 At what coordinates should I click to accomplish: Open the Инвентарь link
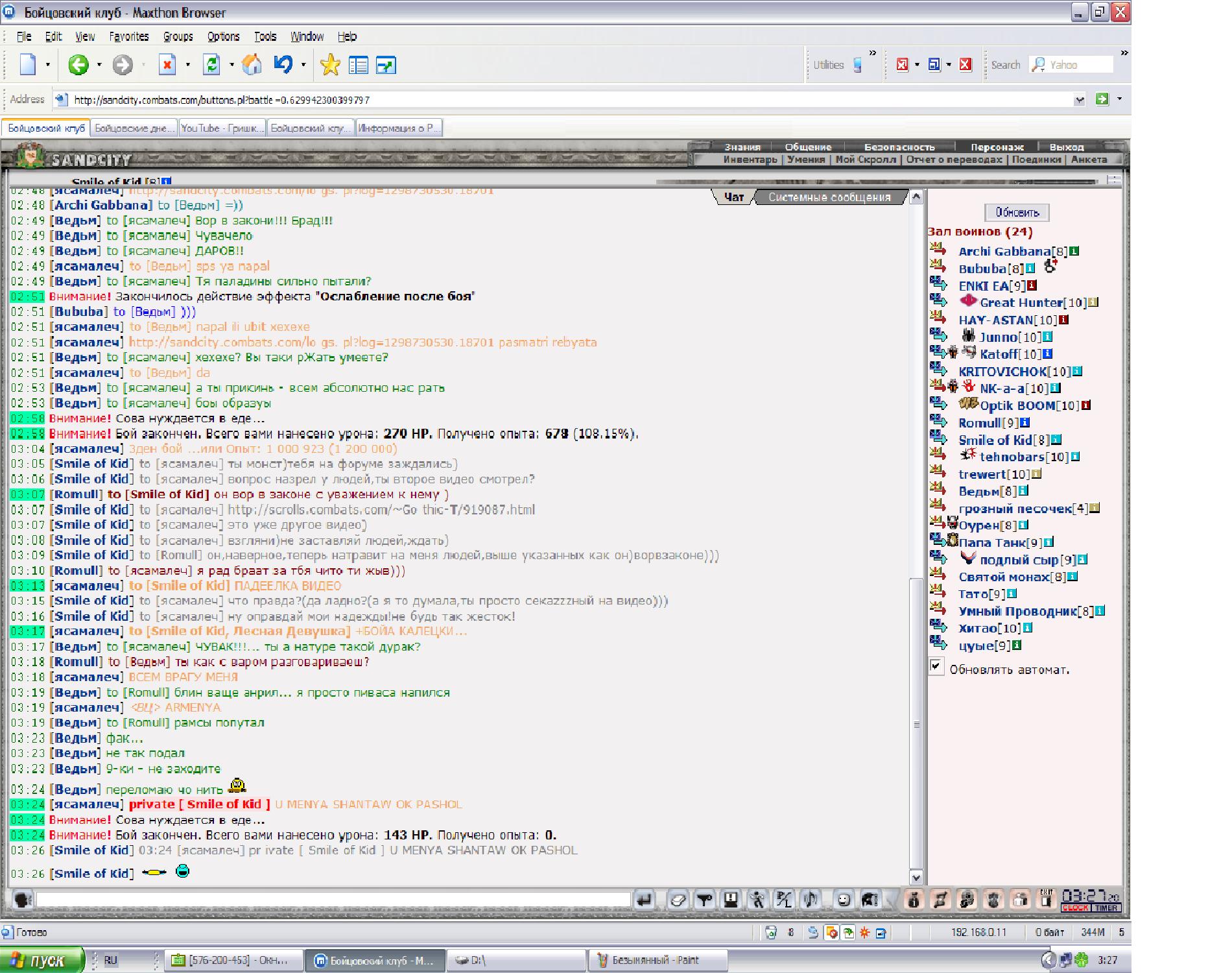coord(750,160)
